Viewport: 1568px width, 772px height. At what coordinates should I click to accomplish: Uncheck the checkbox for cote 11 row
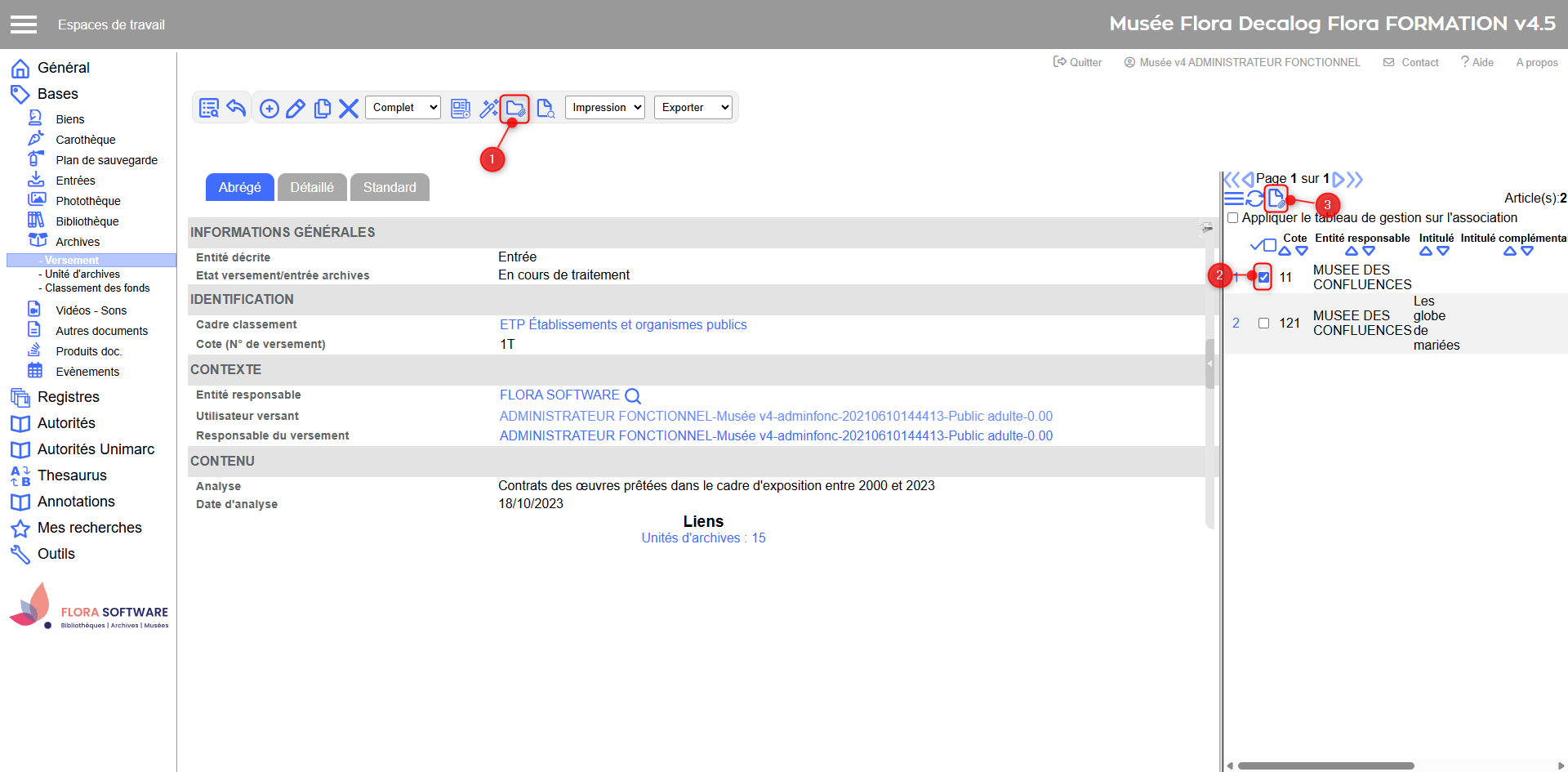click(x=1263, y=277)
